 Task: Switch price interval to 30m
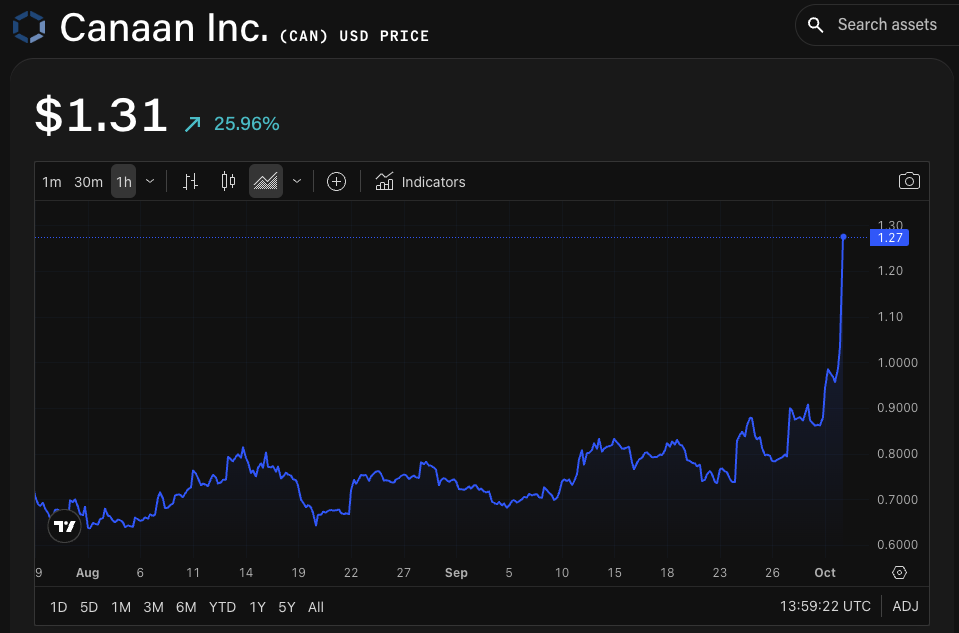tap(88, 181)
